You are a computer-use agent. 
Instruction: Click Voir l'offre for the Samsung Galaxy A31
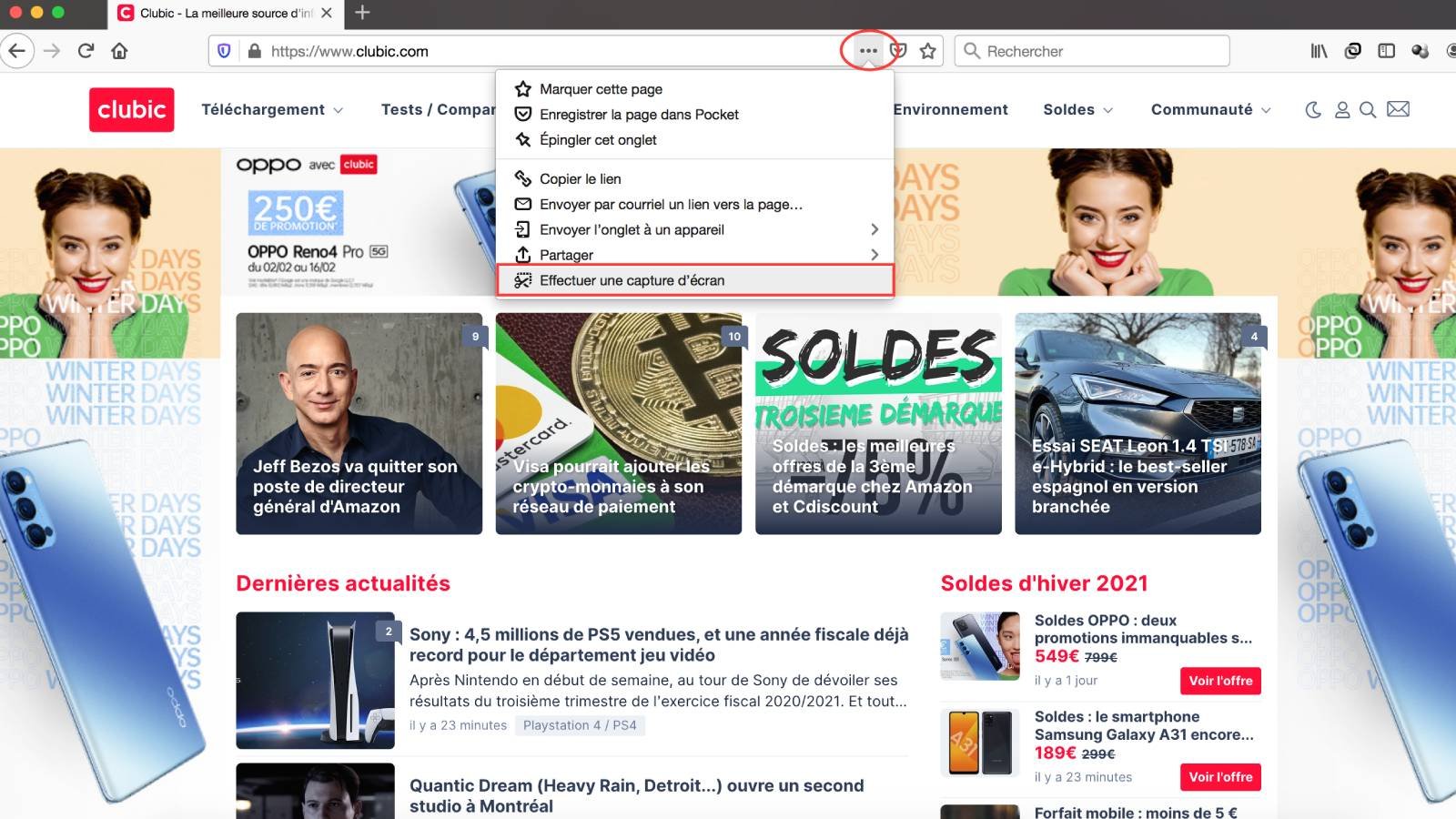tap(1220, 777)
